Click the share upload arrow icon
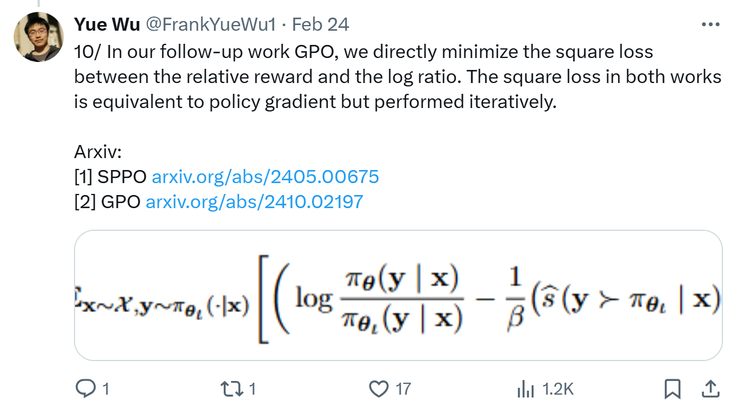 [709, 387]
